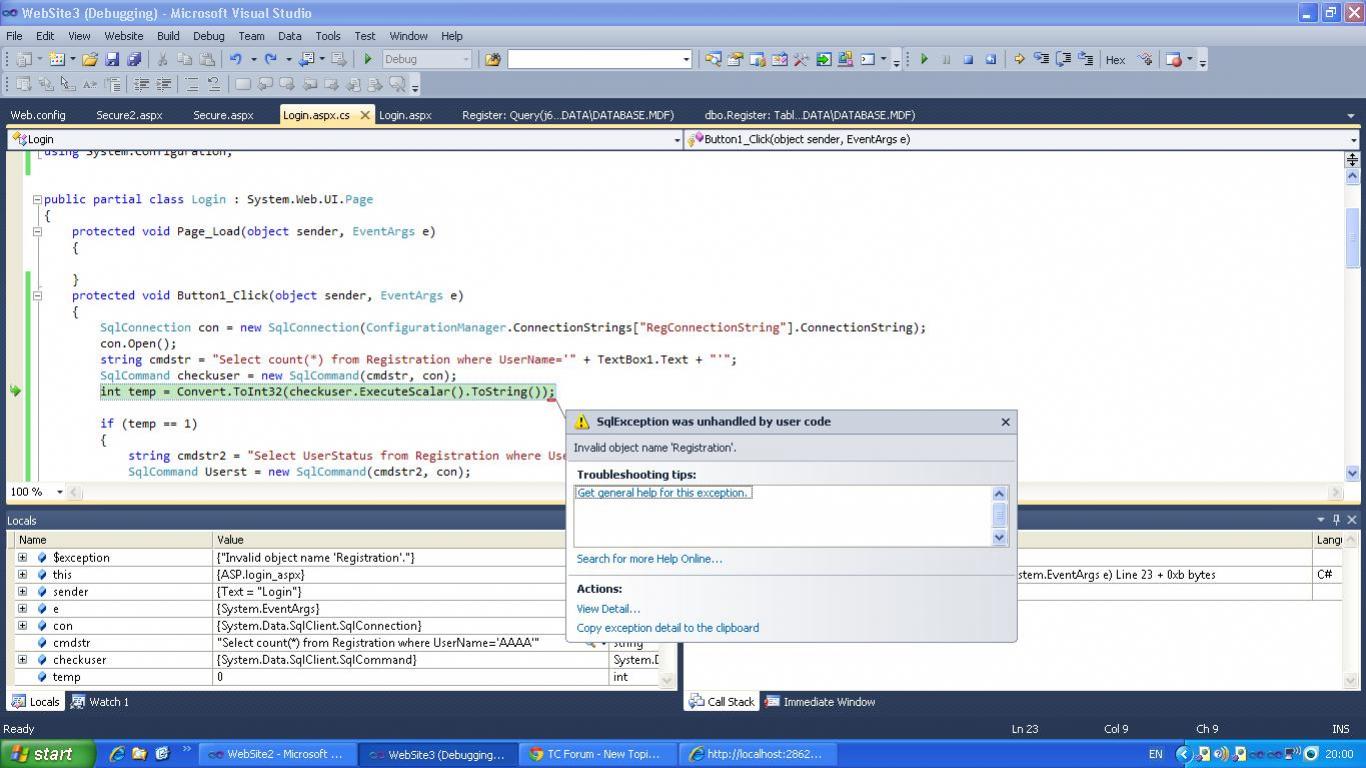The width and height of the screenshot is (1366, 768).
Task: Click the Undo arrow icon
Action: click(x=235, y=59)
